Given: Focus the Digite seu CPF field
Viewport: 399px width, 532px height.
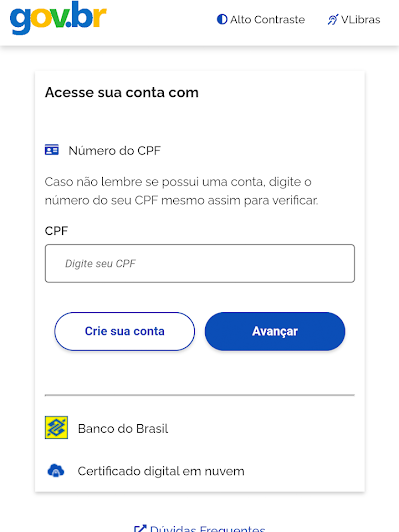Looking at the screenshot, I should (x=200, y=263).
